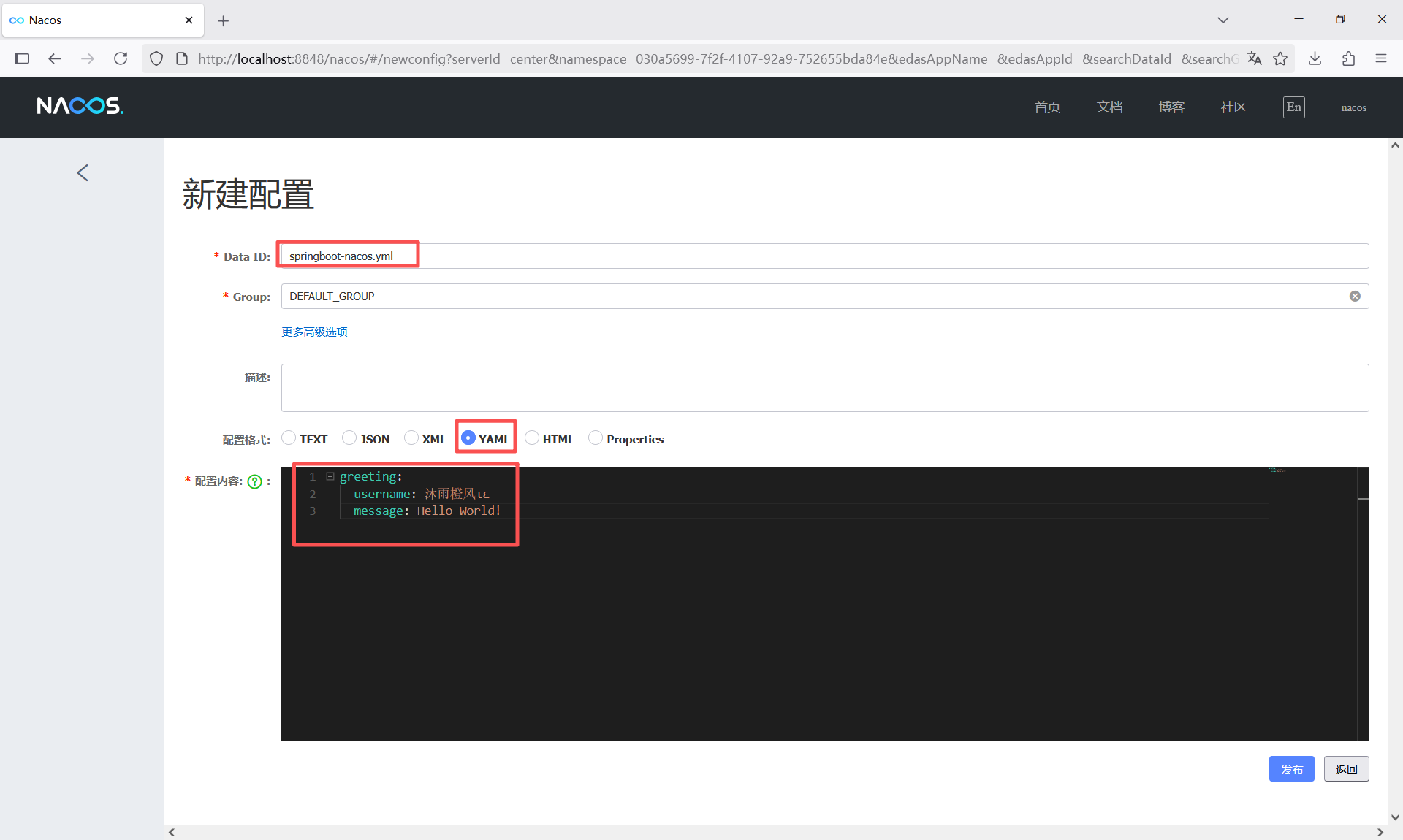
Task: Click the browser translate page icon
Action: click(x=1255, y=58)
